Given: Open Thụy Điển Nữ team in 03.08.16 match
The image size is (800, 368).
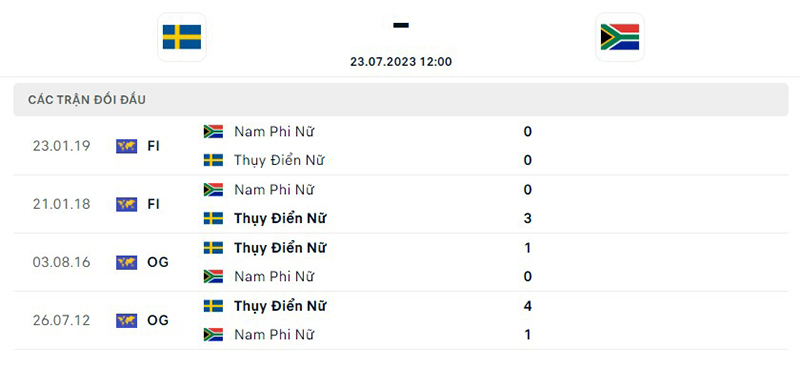Looking at the screenshot, I should 280,249.
